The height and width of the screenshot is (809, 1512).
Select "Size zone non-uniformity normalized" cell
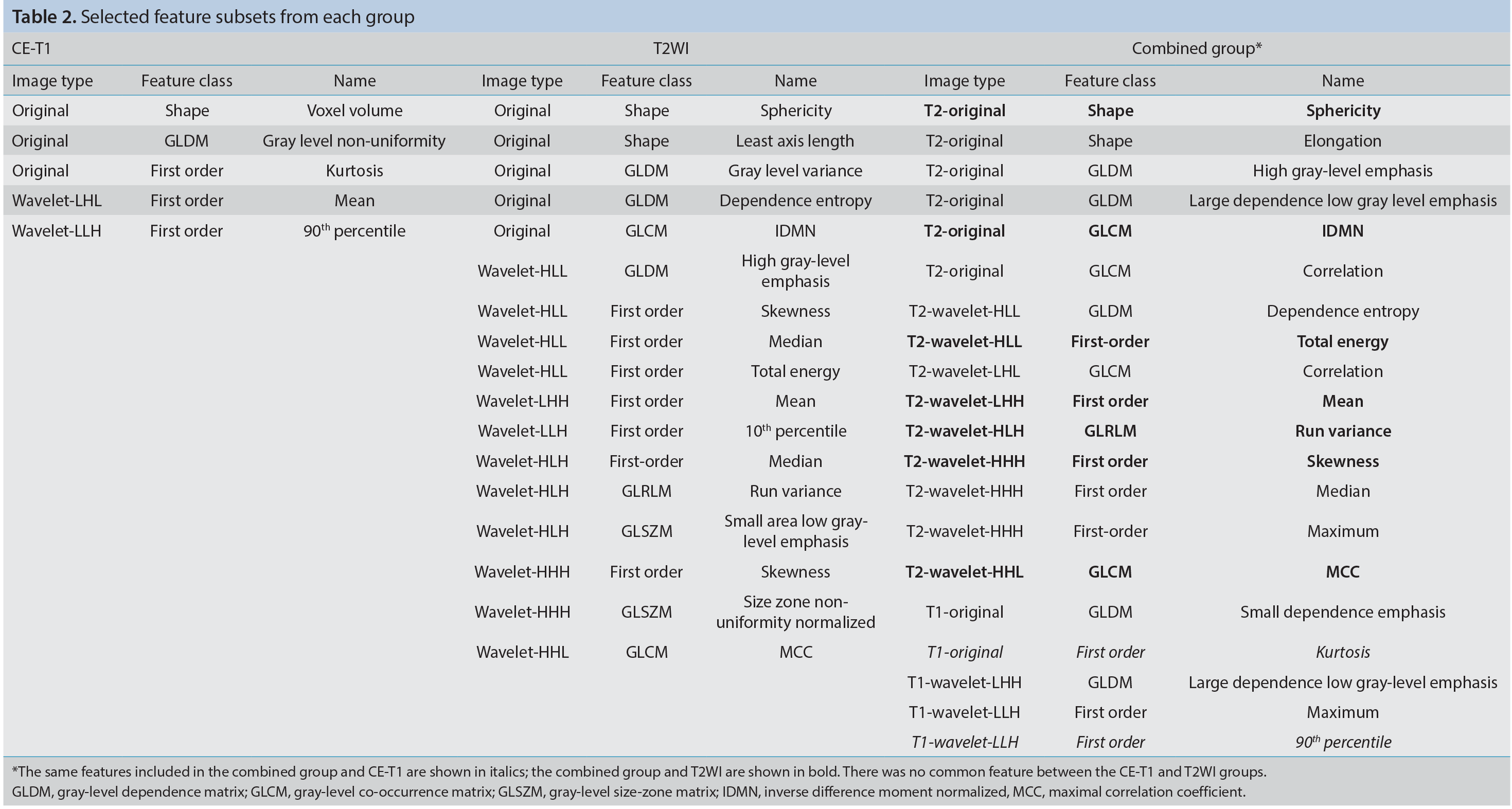795,612
